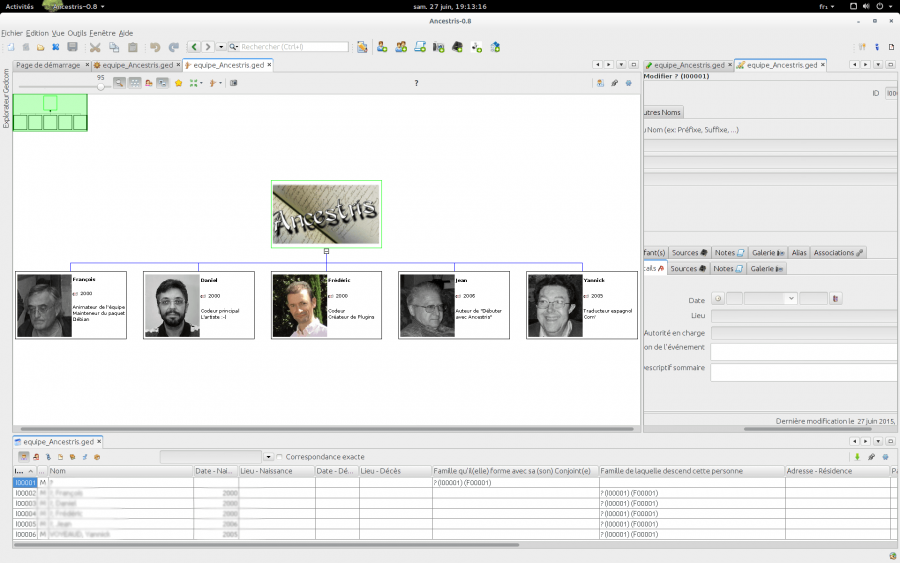
Task: Select the Ancestris logo node in tree
Action: [x=326, y=214]
